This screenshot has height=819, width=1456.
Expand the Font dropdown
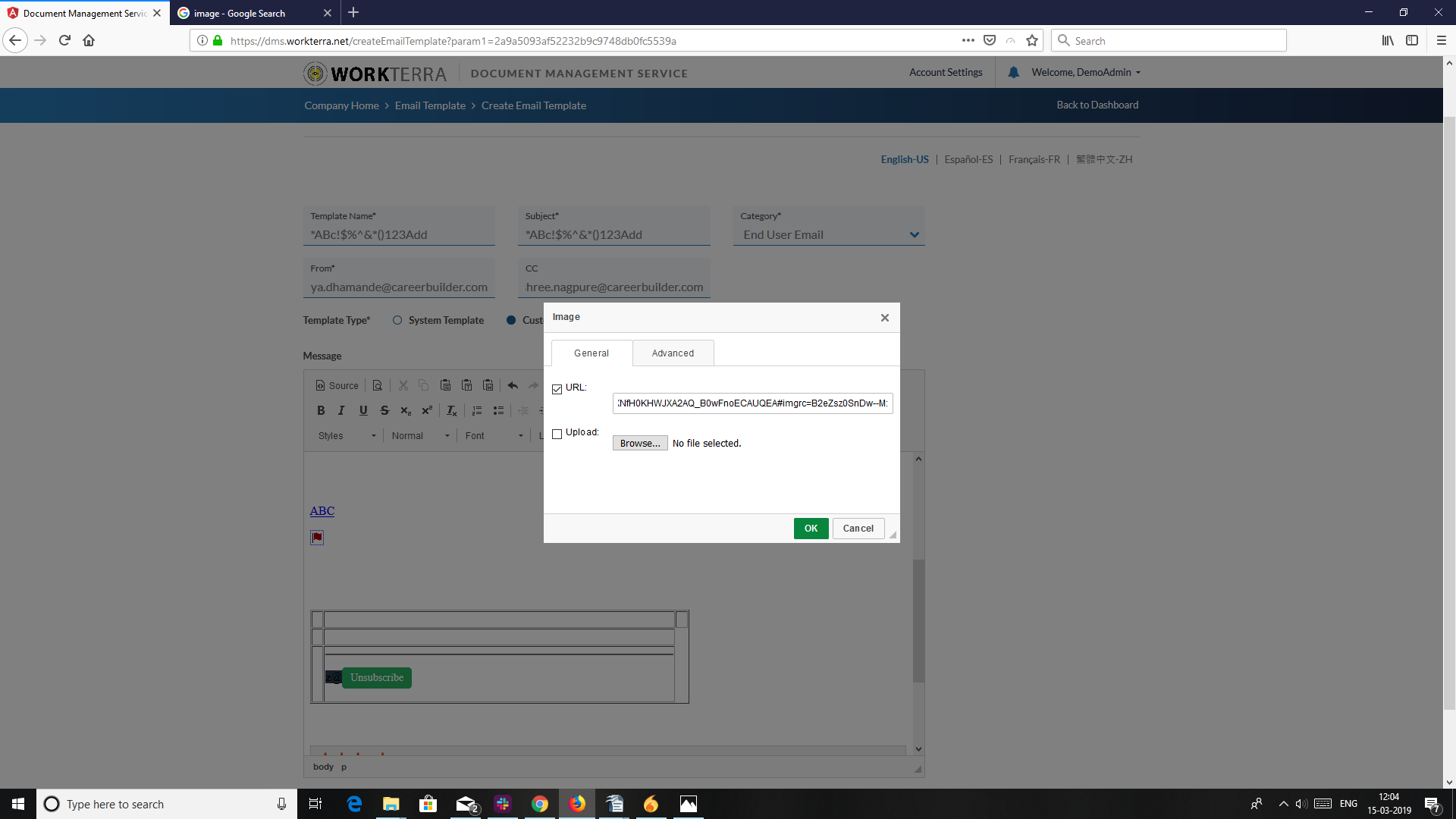click(x=494, y=435)
